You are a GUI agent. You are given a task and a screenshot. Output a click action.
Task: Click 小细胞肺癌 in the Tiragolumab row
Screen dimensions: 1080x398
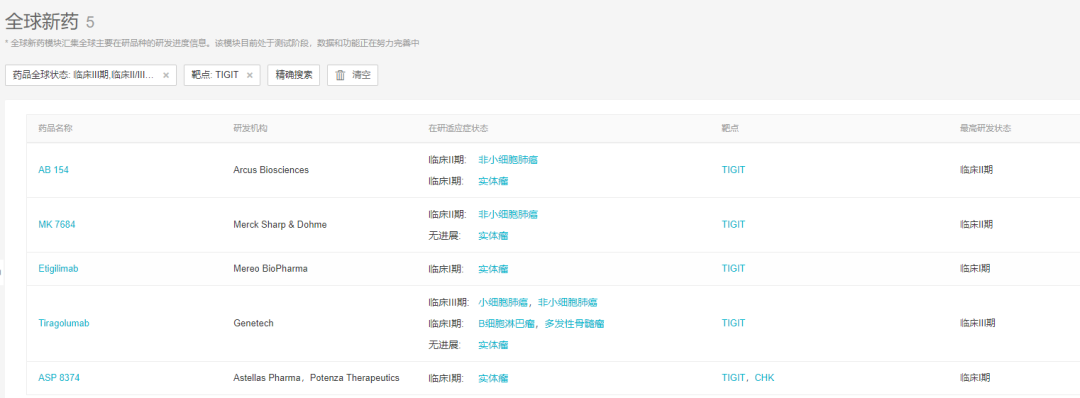pos(503,302)
